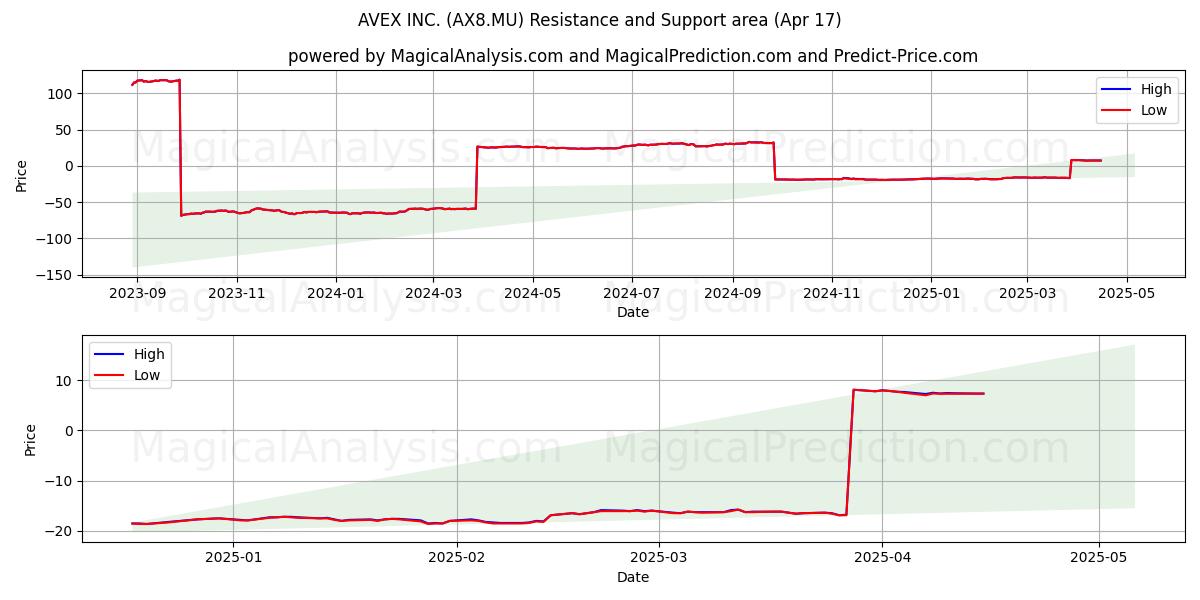Click the '2025-04' tick label on the bottom chart
This screenshot has width=1200, height=600.
pyautogui.click(x=881, y=559)
